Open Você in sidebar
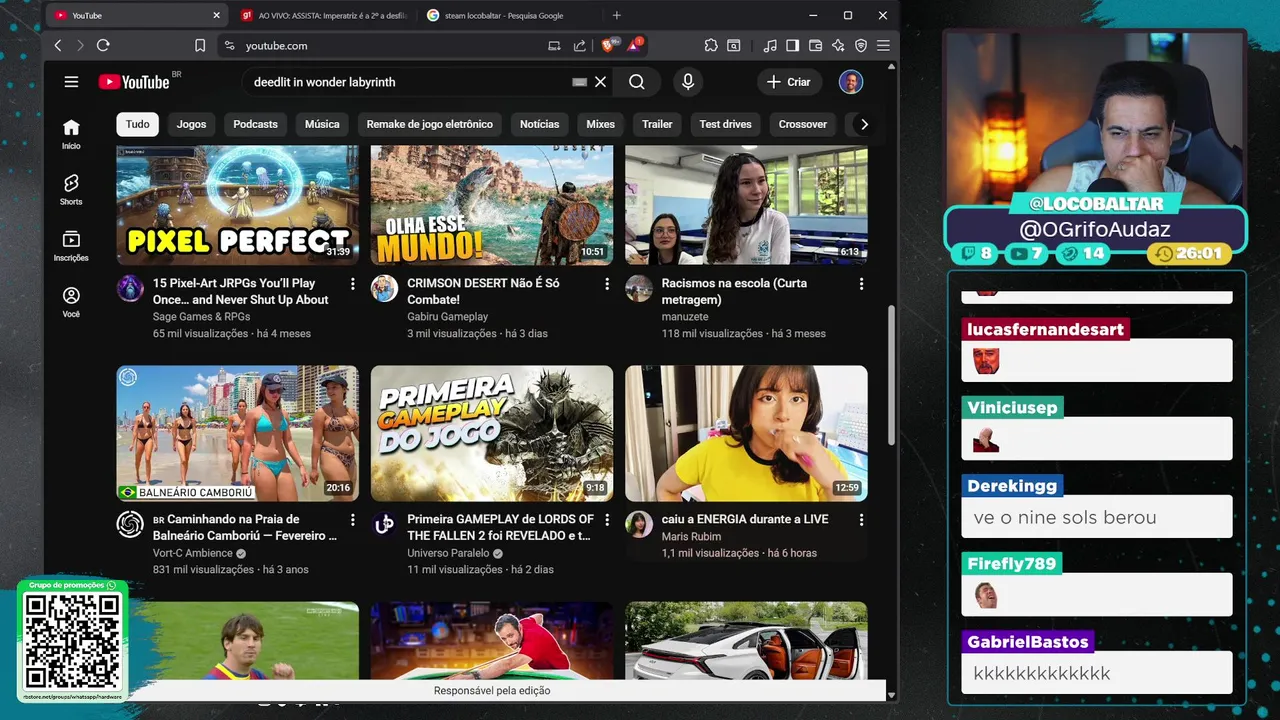 point(71,301)
